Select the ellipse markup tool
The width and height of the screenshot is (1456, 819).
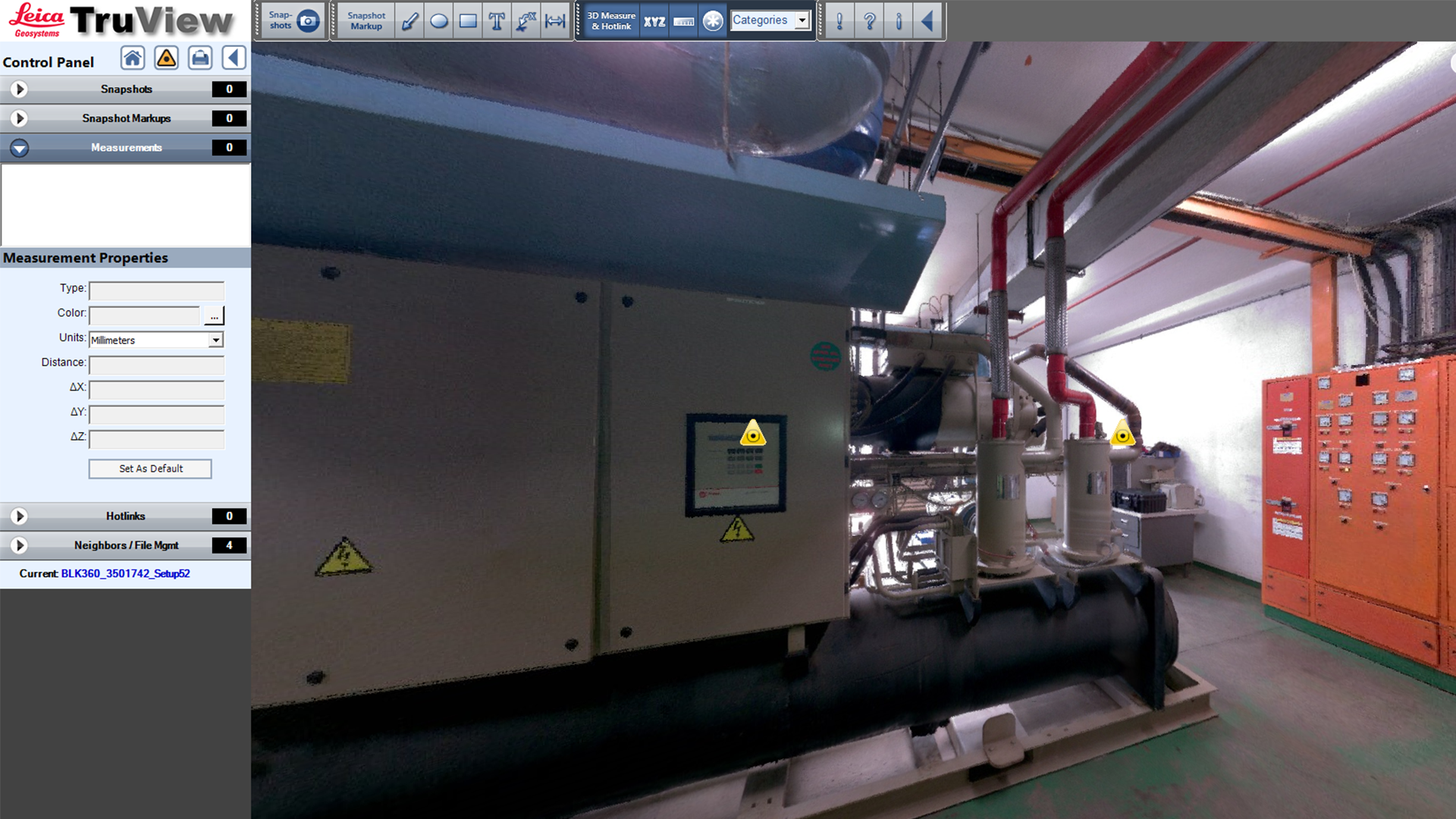pyautogui.click(x=438, y=20)
